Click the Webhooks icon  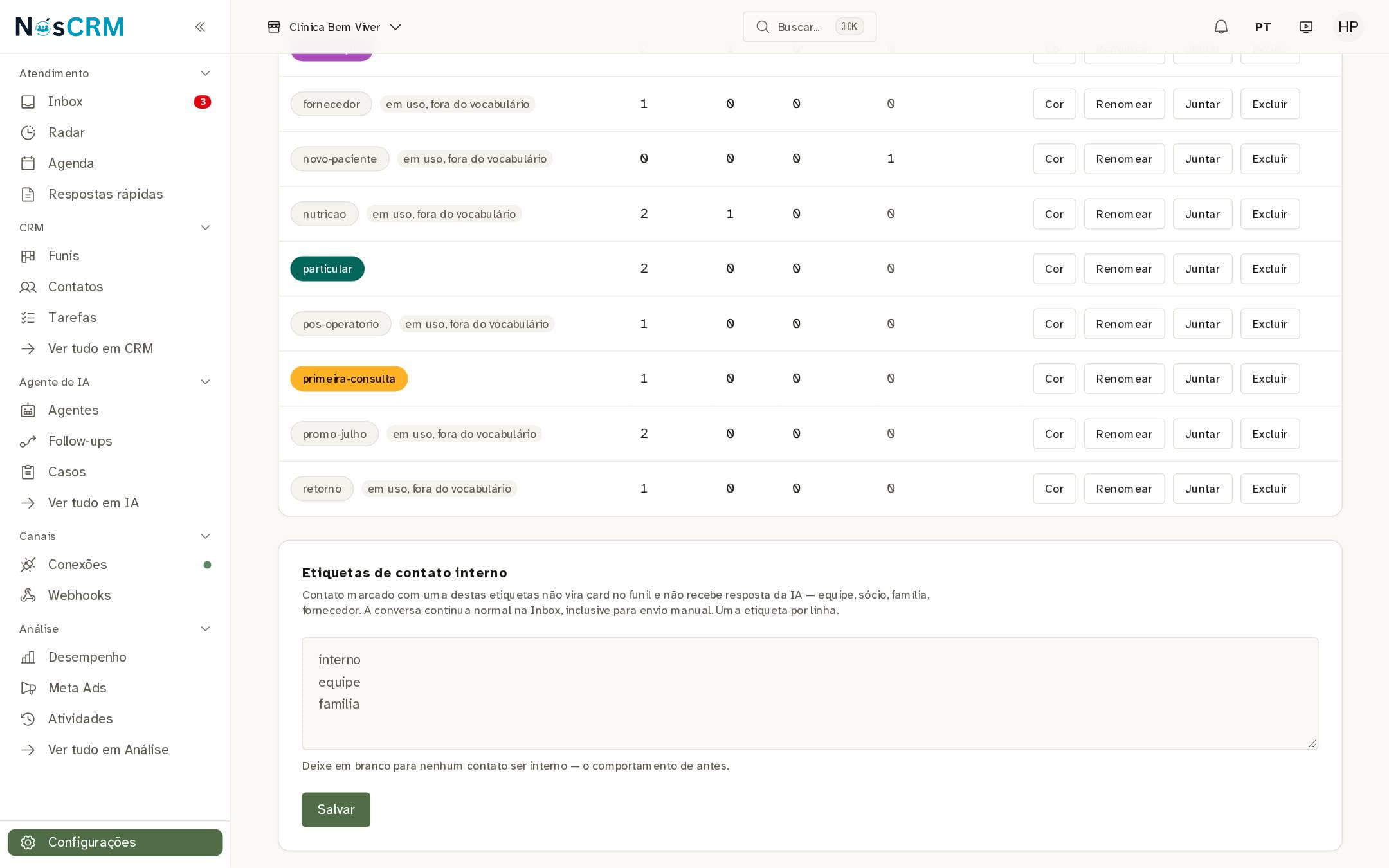pyautogui.click(x=28, y=595)
